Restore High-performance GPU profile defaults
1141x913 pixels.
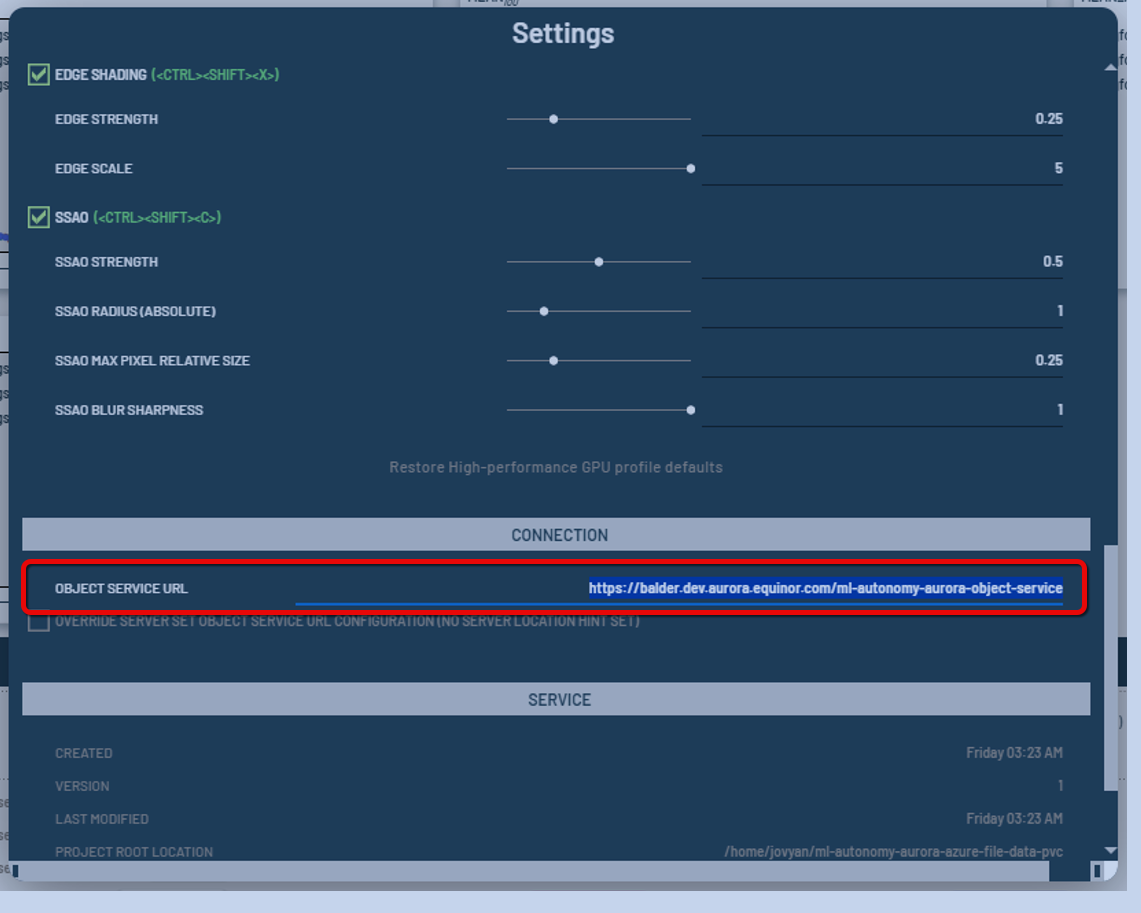pyautogui.click(x=555, y=467)
